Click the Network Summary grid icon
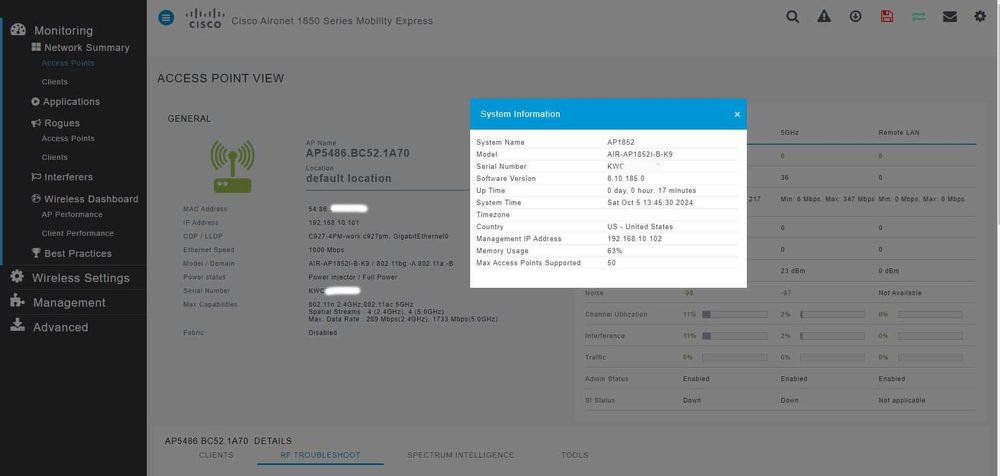Screen dimensions: 1000x476 pos(36,47)
